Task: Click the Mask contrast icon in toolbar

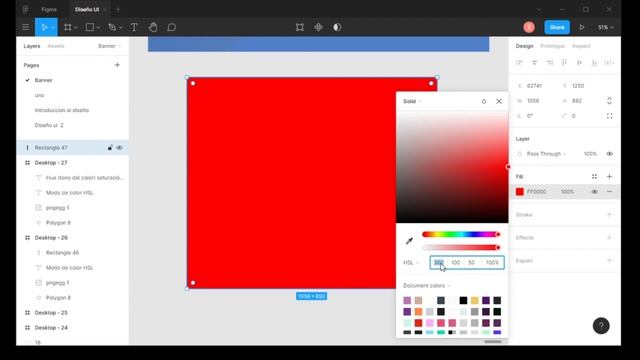Action: click(x=337, y=27)
